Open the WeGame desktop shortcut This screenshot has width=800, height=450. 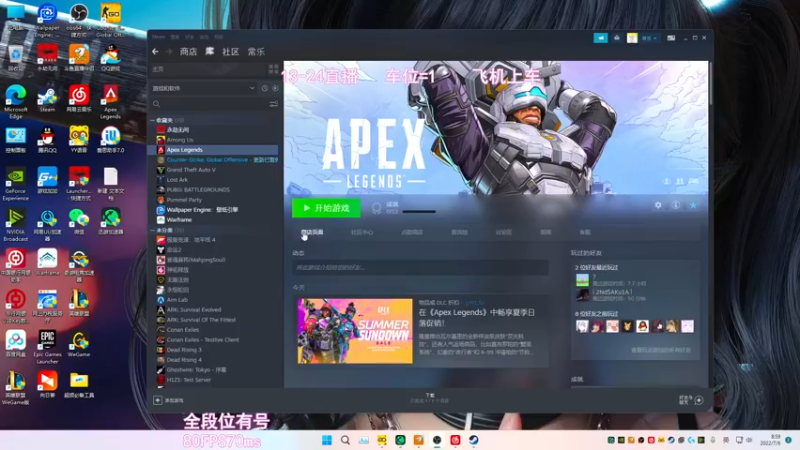click(x=79, y=344)
